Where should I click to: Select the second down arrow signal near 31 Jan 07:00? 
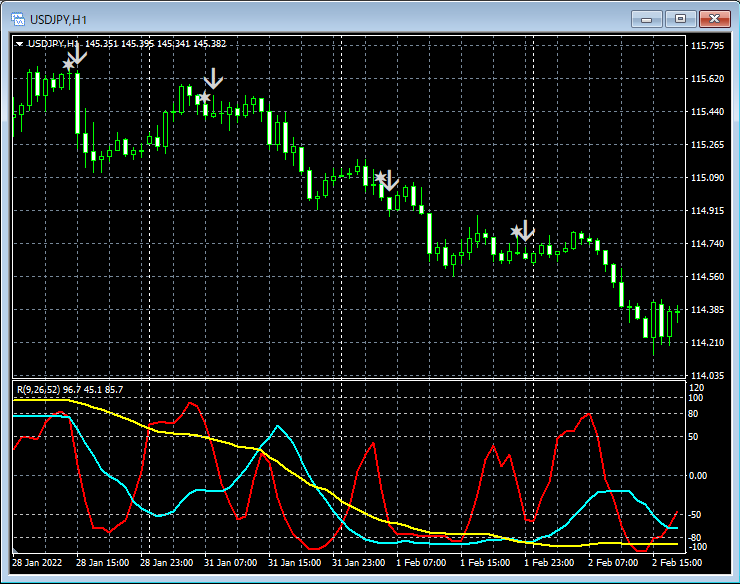213,78
